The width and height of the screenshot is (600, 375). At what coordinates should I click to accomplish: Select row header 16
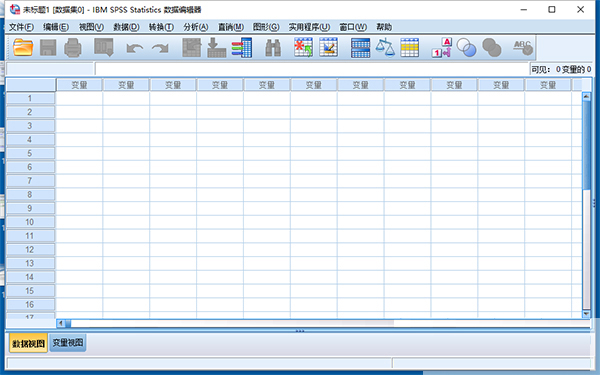pos(30,305)
